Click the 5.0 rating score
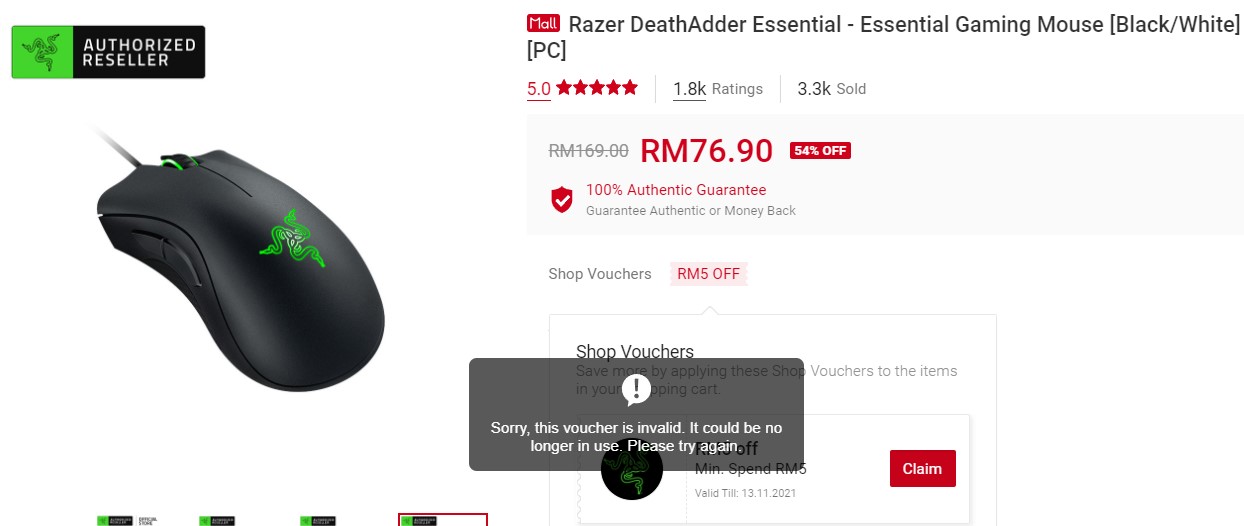 (x=539, y=89)
